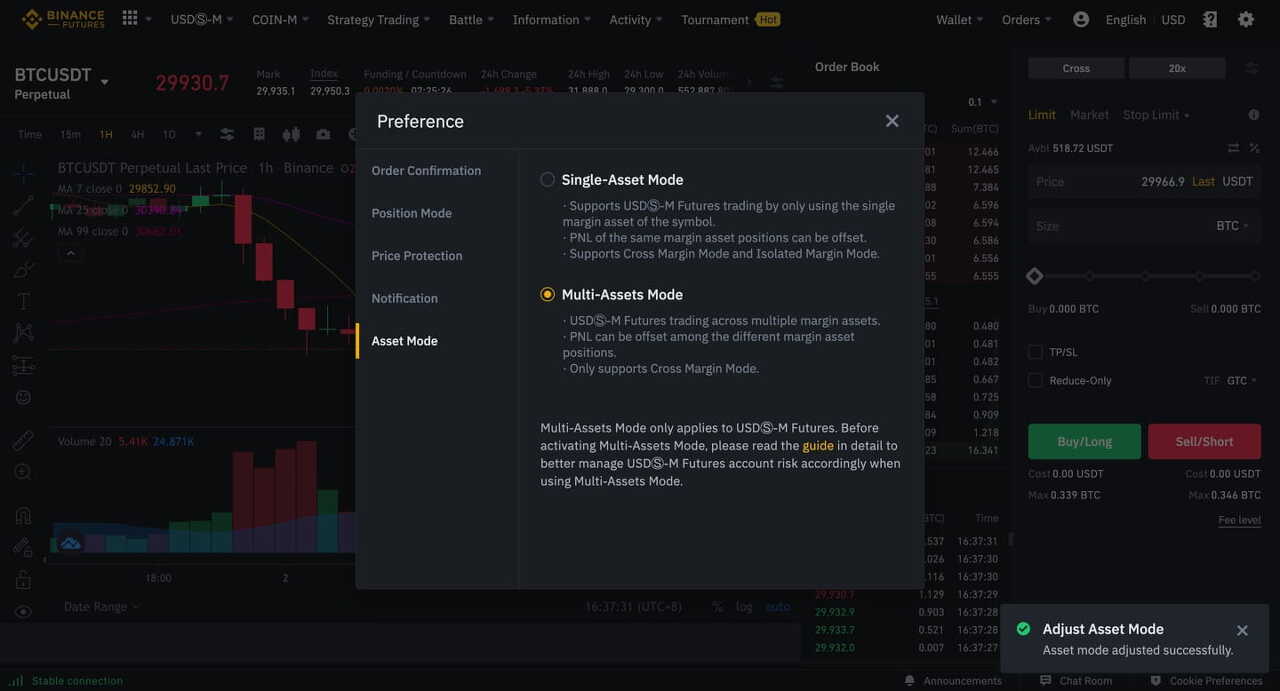Expand the Date Range dropdown
Screen dimensions: 1280x691
click(102, 606)
